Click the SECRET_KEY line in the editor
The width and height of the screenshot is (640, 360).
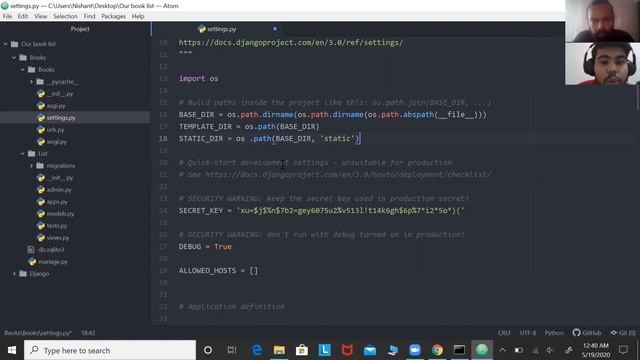(322, 211)
